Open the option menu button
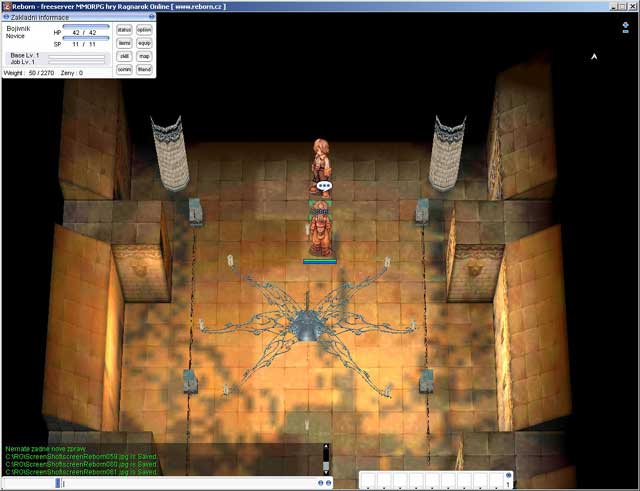The width and height of the screenshot is (640, 491). point(144,30)
